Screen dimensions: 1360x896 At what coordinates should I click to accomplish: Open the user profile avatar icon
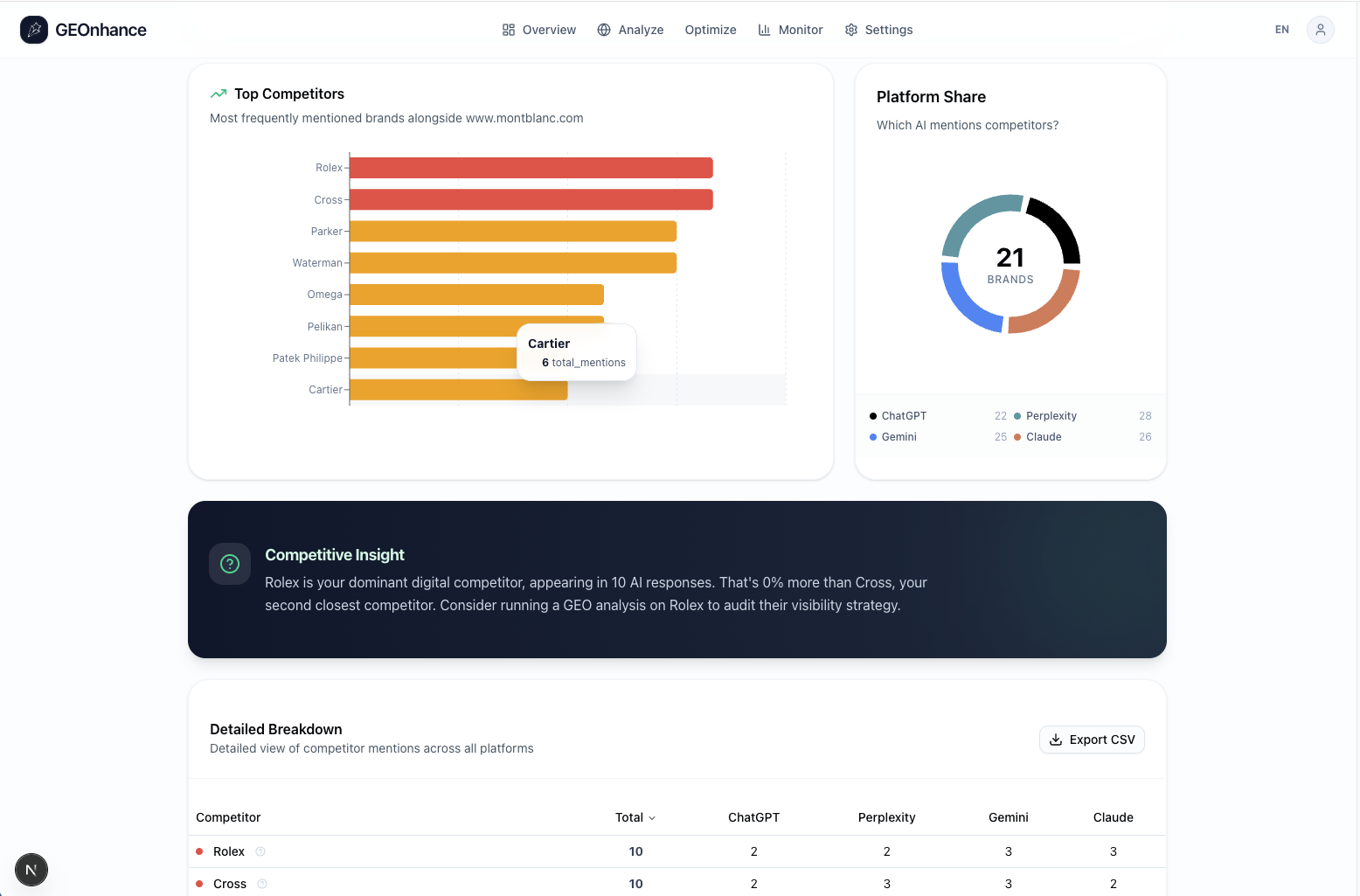(x=1320, y=30)
